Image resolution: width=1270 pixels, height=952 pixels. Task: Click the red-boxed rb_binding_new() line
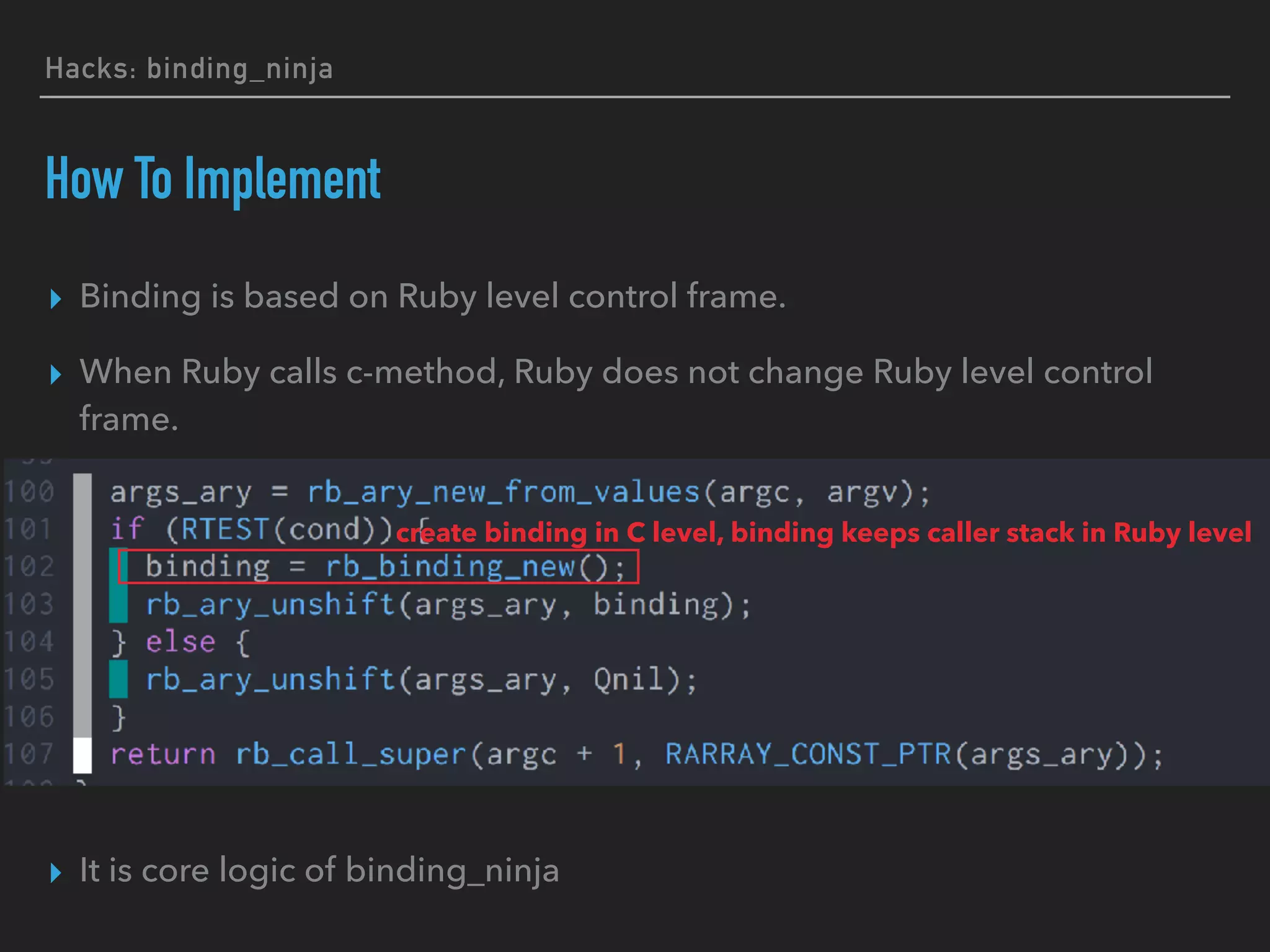(378, 566)
